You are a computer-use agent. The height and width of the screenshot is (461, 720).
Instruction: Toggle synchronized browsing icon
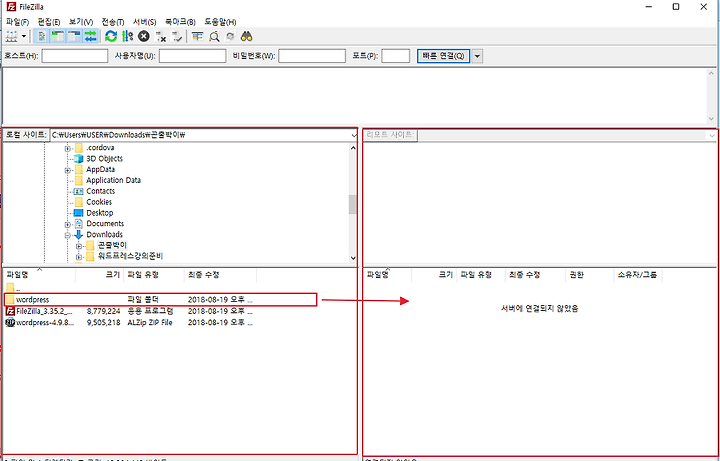pos(231,36)
